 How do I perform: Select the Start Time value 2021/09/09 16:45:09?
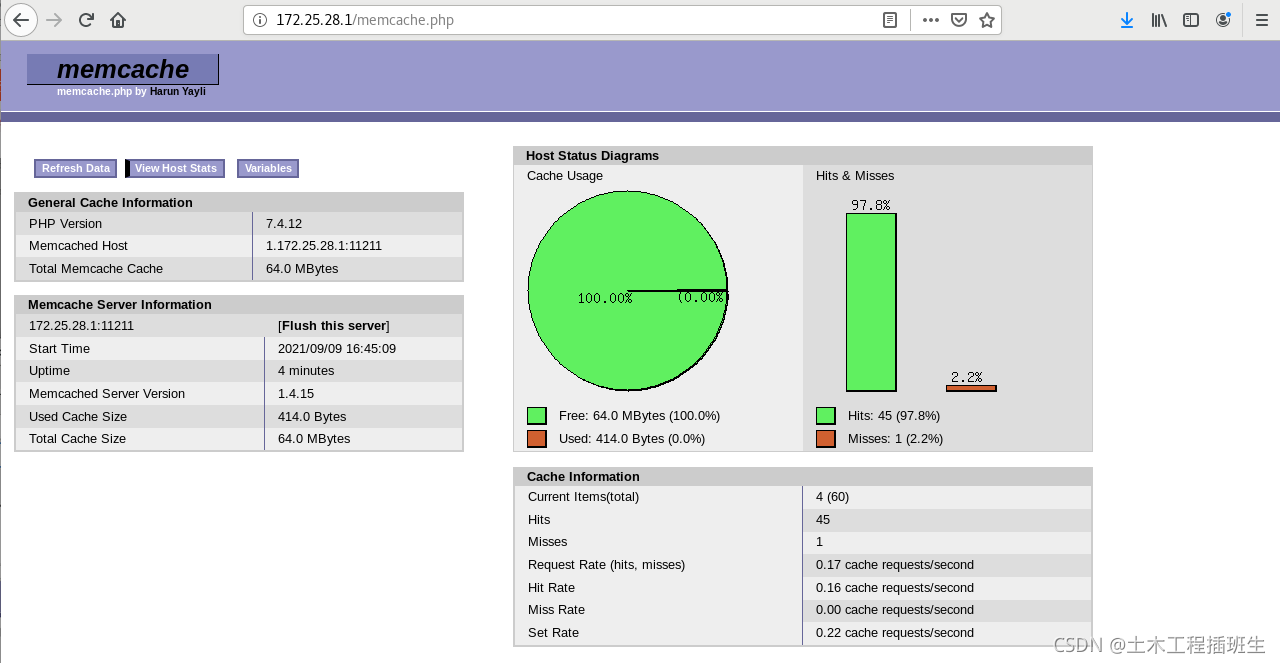click(x=337, y=349)
